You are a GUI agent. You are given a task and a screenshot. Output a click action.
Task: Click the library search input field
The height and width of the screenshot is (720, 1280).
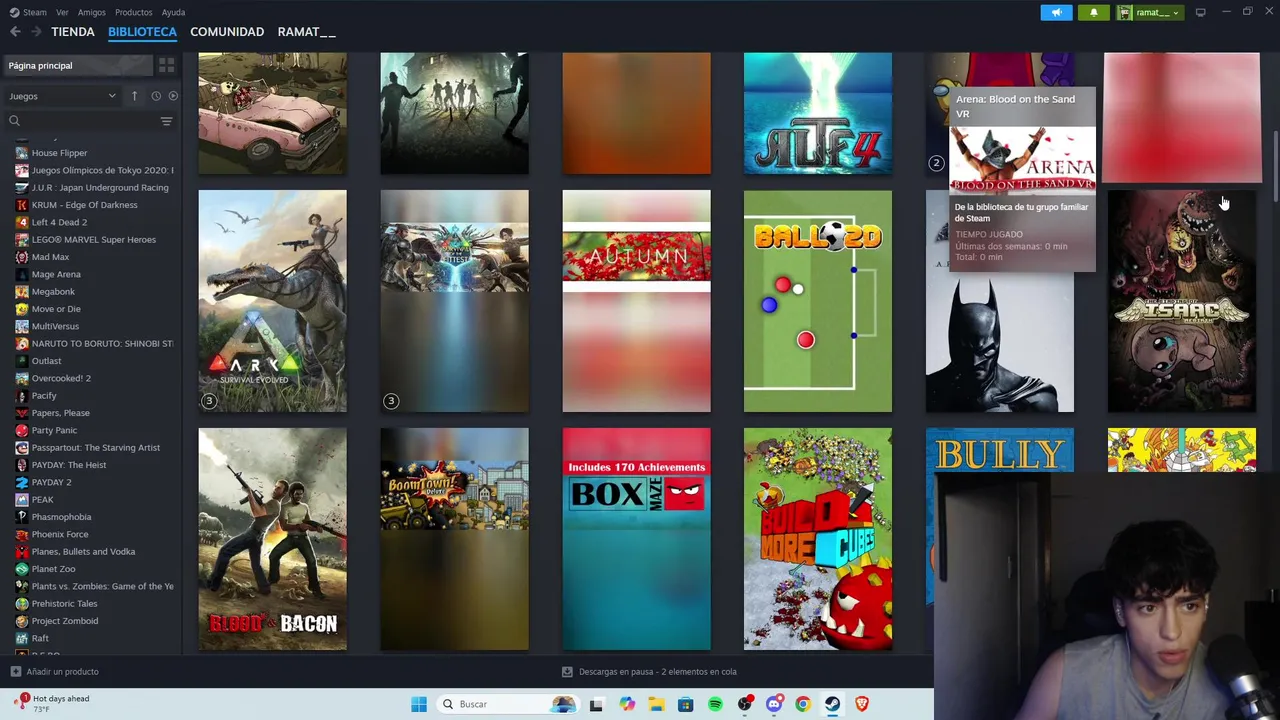tap(90, 121)
